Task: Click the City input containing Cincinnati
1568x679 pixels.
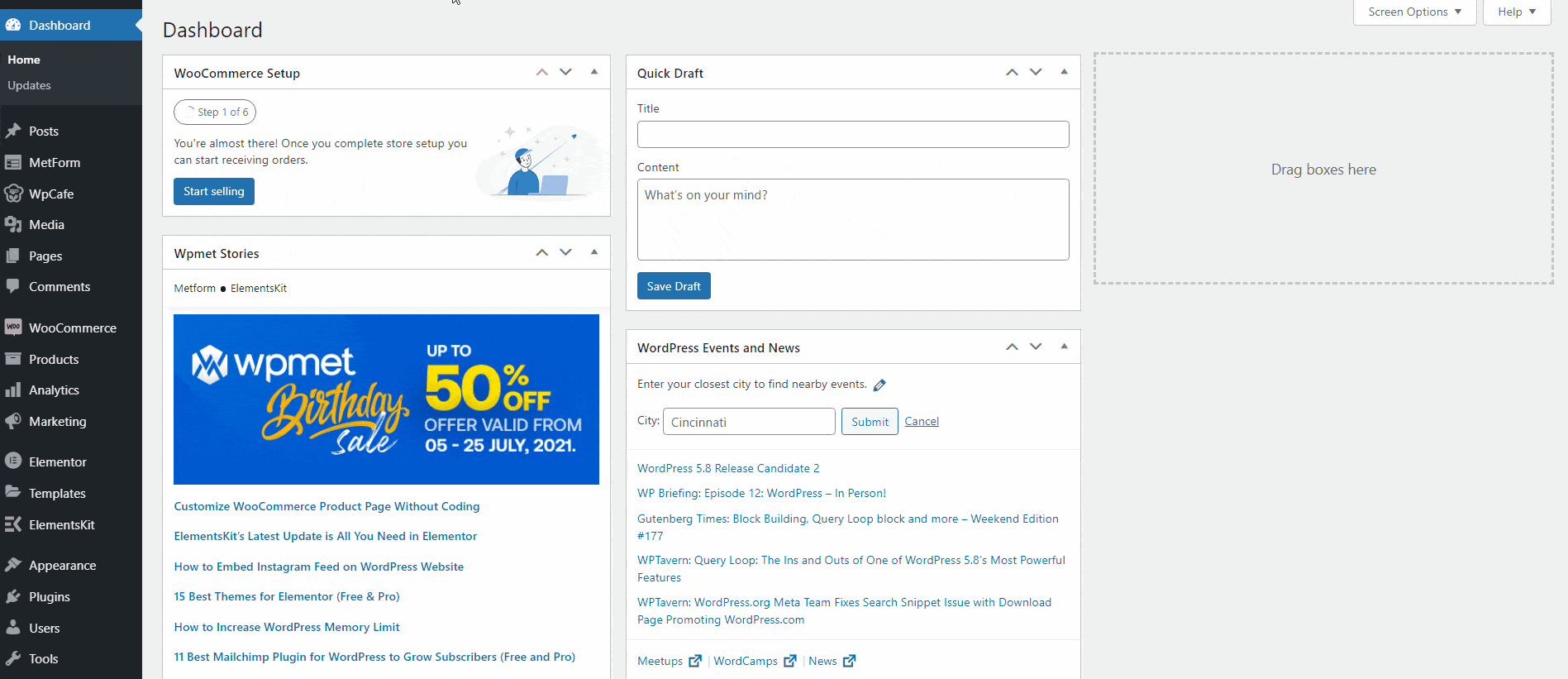Action: (749, 422)
